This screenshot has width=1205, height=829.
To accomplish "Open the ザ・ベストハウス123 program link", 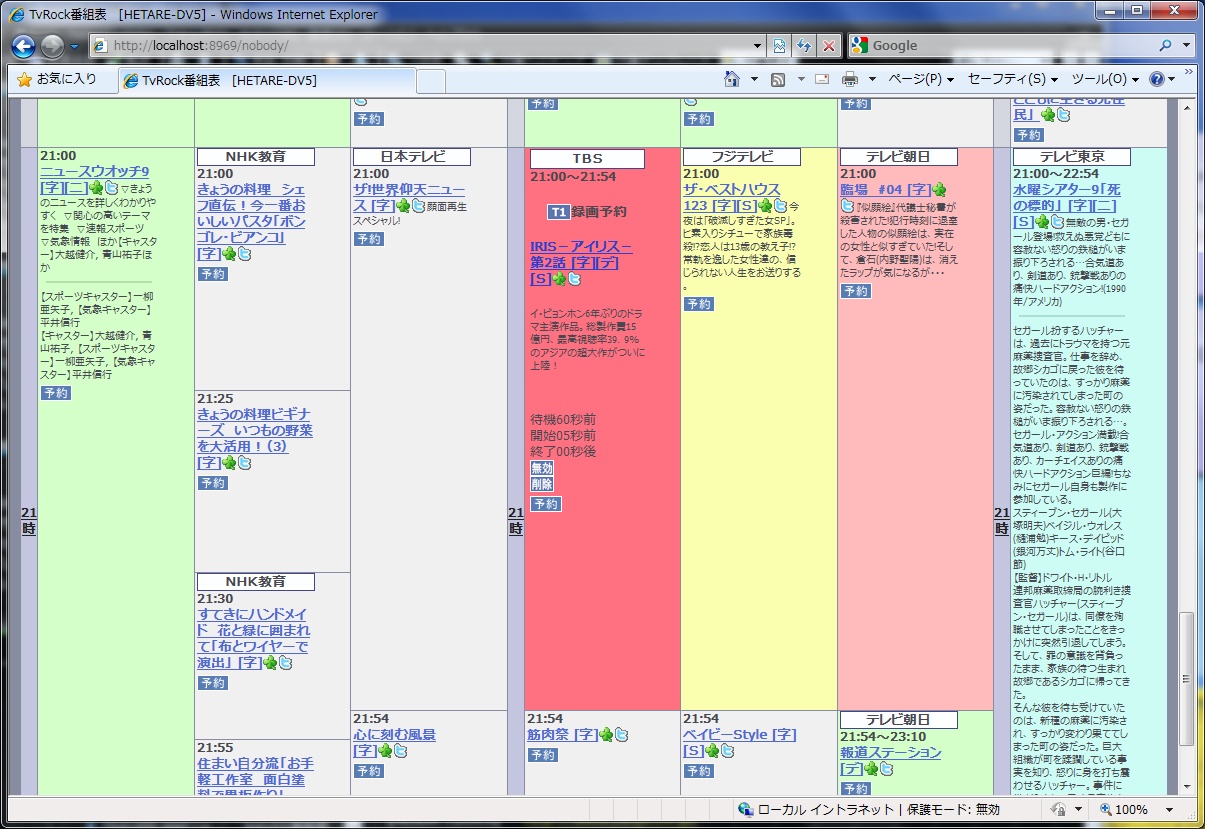I will (732, 197).
